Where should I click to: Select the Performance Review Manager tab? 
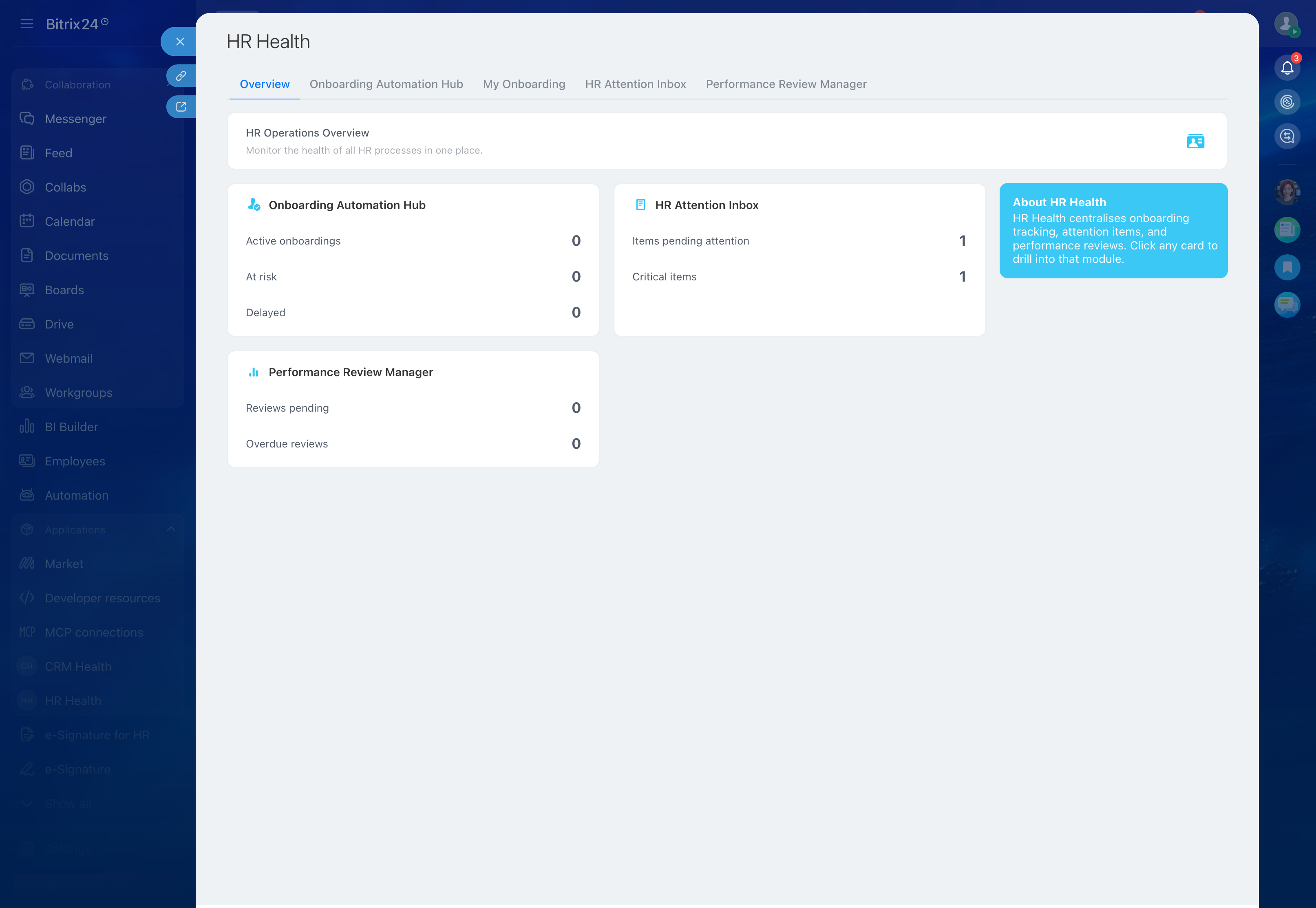coord(786,84)
